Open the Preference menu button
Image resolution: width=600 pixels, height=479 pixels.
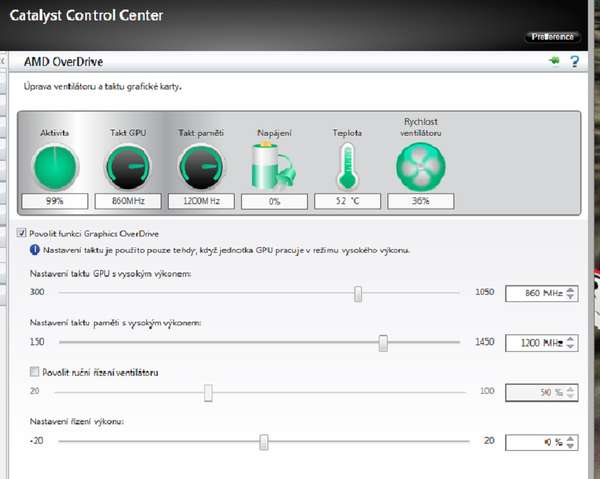(553, 37)
